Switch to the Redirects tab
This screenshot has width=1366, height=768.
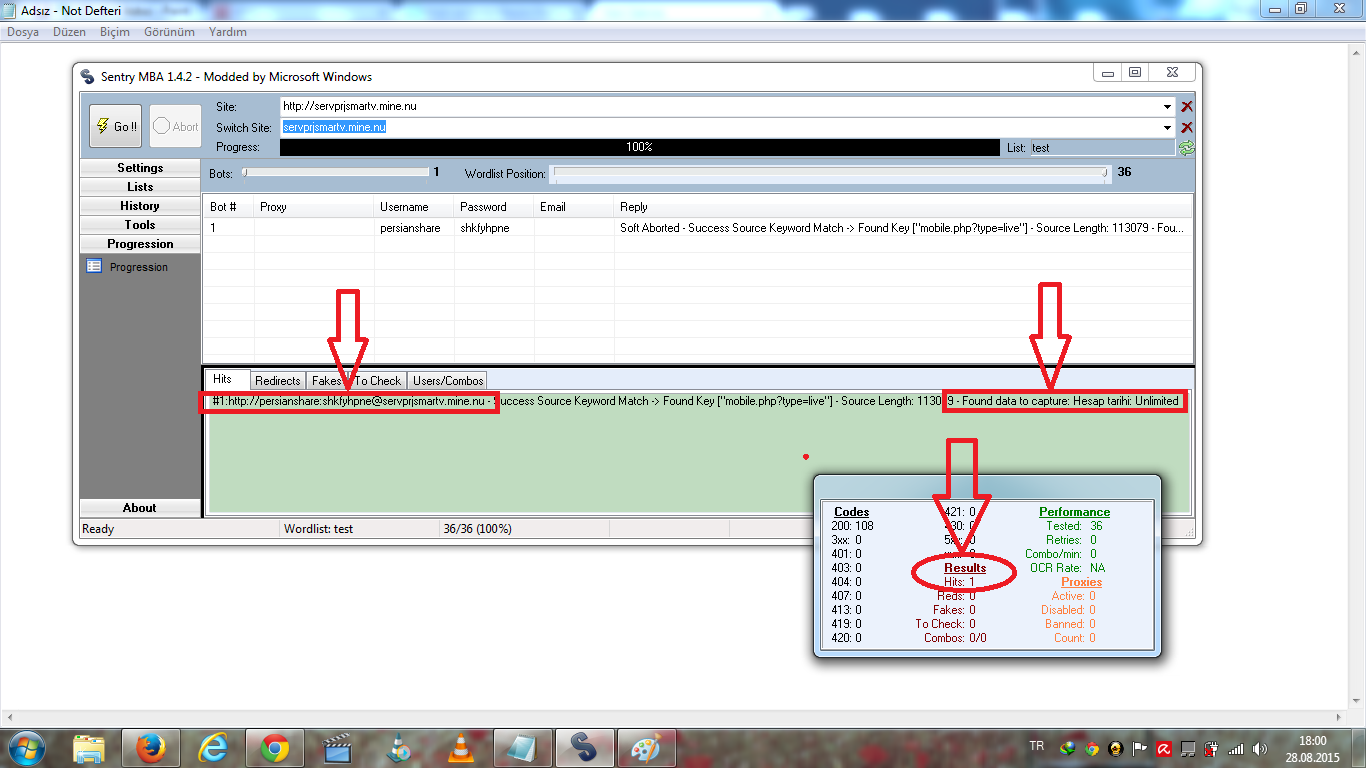[x=277, y=381]
